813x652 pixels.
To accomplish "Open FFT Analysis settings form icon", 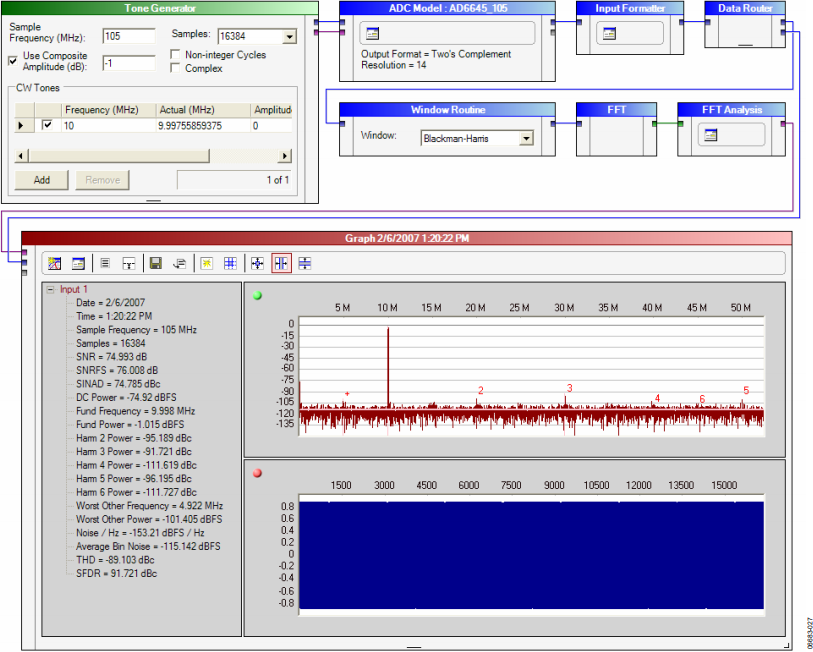I will [710, 135].
